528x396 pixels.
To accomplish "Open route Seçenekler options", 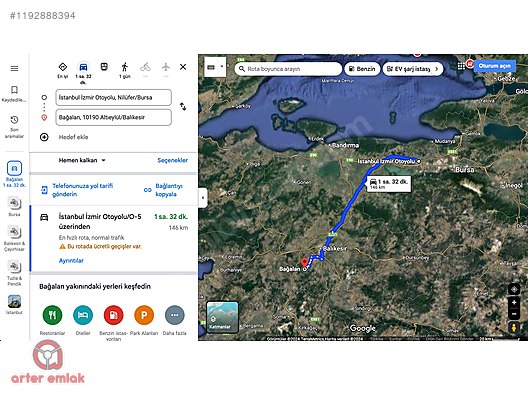I will pos(172,160).
